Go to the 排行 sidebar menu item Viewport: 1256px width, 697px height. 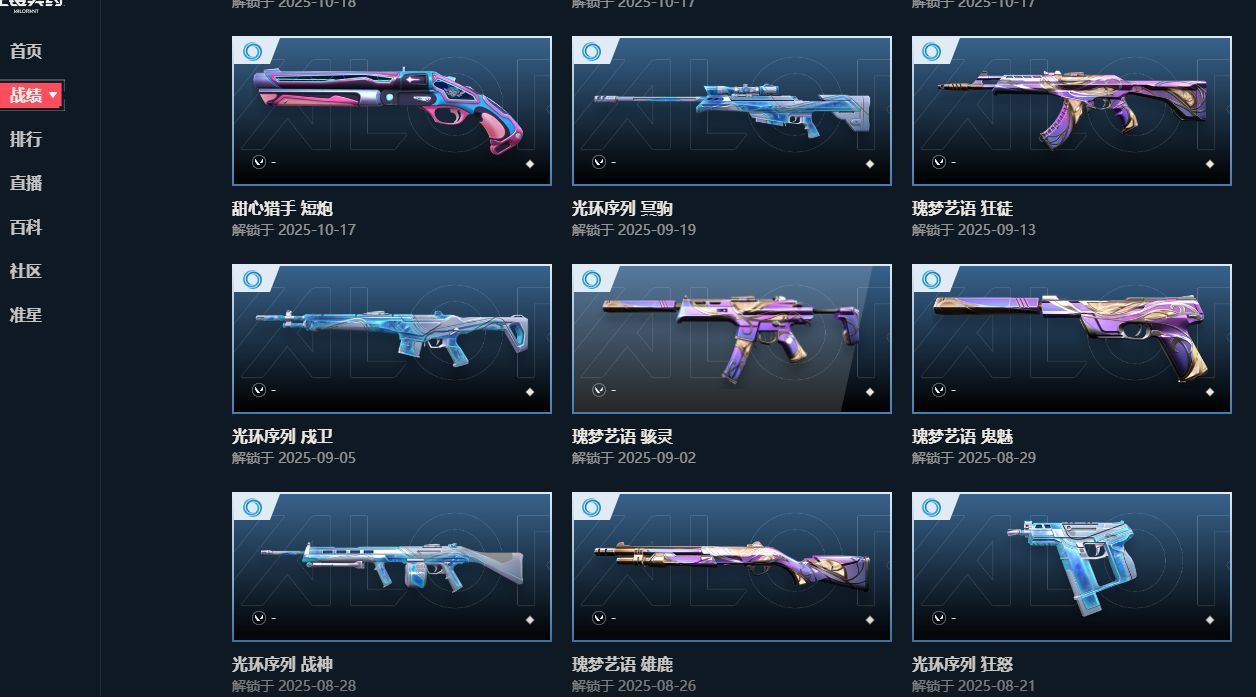26,139
